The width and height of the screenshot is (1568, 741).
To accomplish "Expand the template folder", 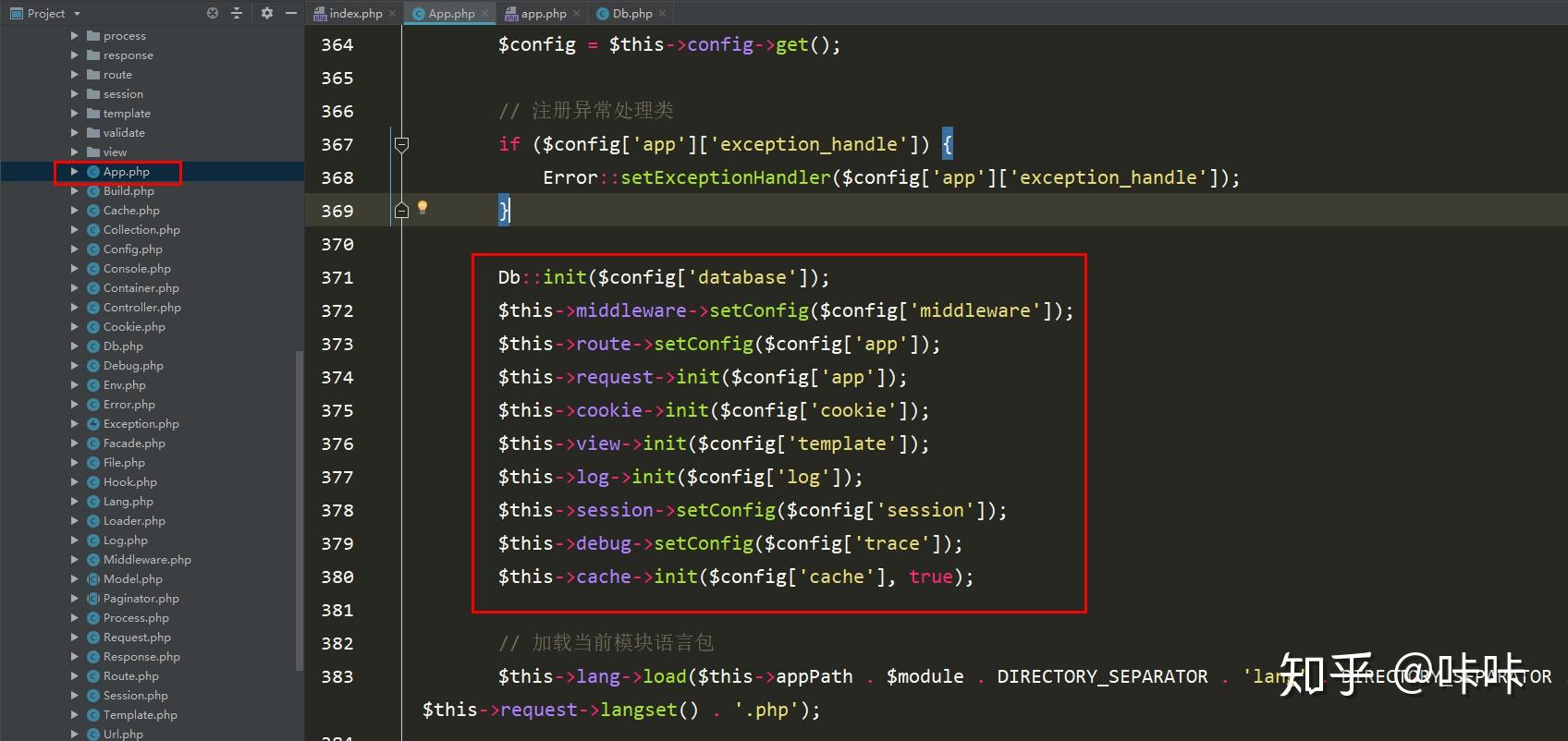I will [x=75, y=114].
